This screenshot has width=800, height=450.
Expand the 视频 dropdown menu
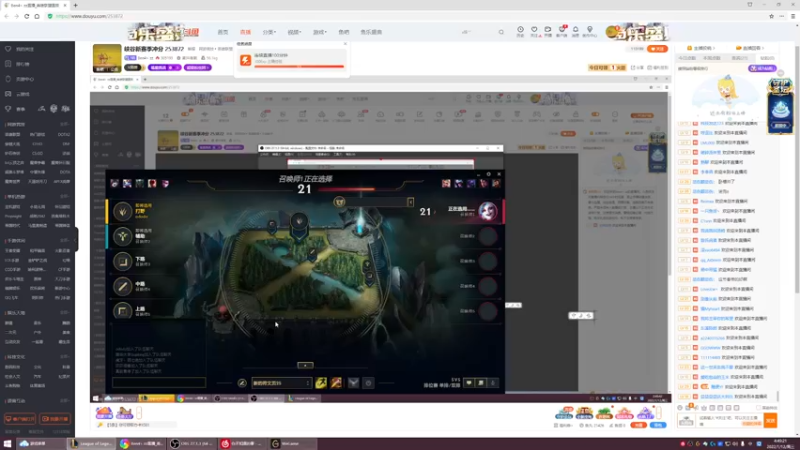[x=294, y=32]
